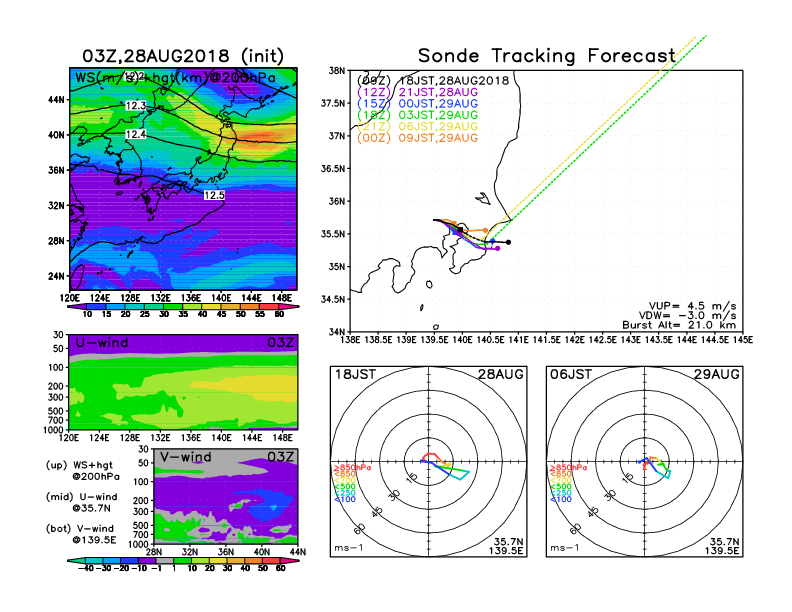Click the "38N" latitude label on sonde map

(x=337, y=71)
